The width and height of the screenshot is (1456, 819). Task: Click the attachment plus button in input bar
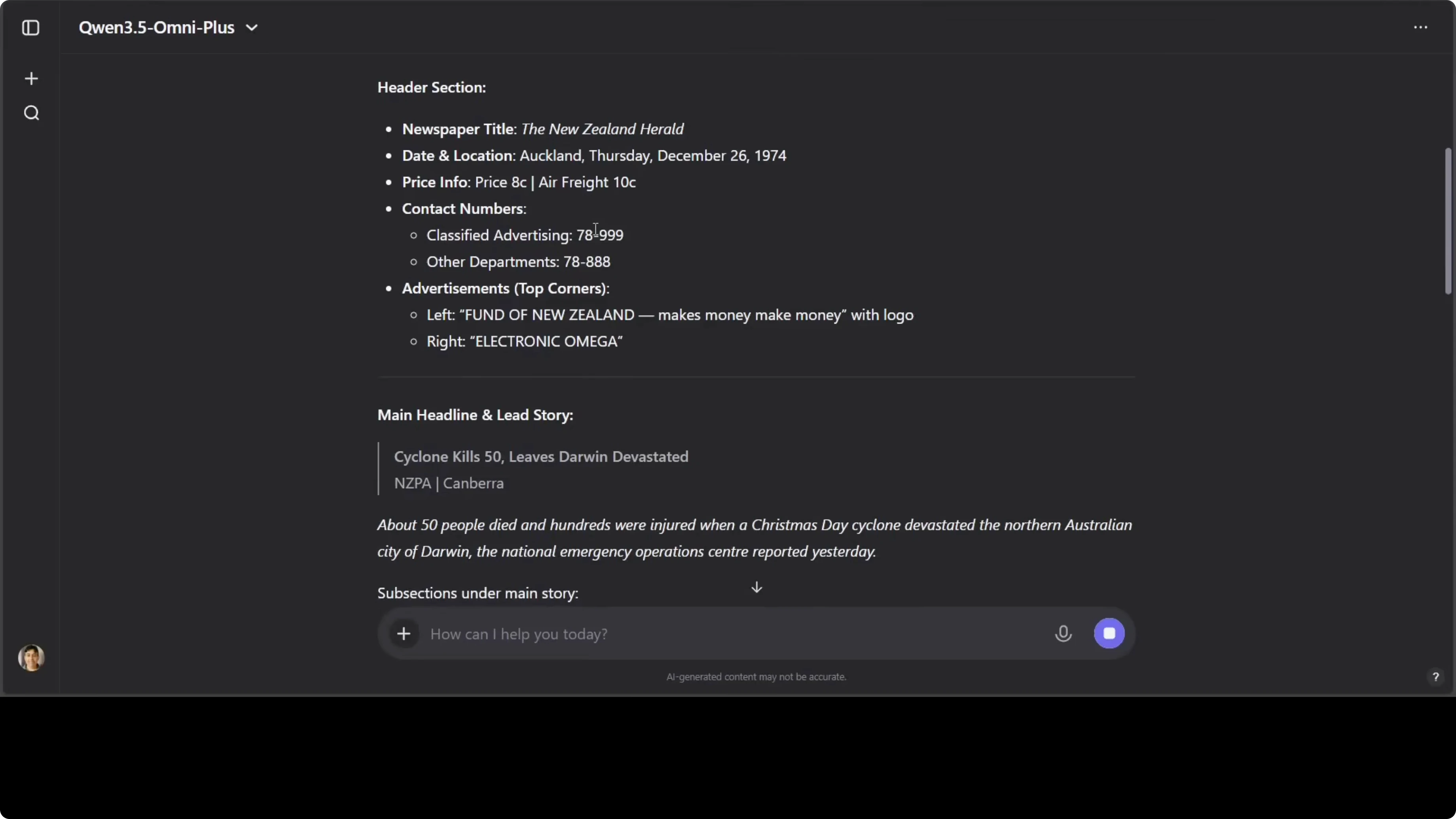pos(404,633)
